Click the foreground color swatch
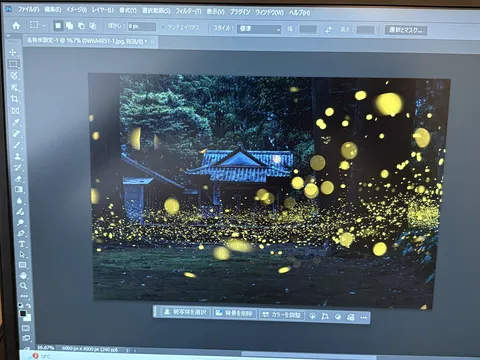This screenshot has width=480, height=360. click(x=23, y=313)
